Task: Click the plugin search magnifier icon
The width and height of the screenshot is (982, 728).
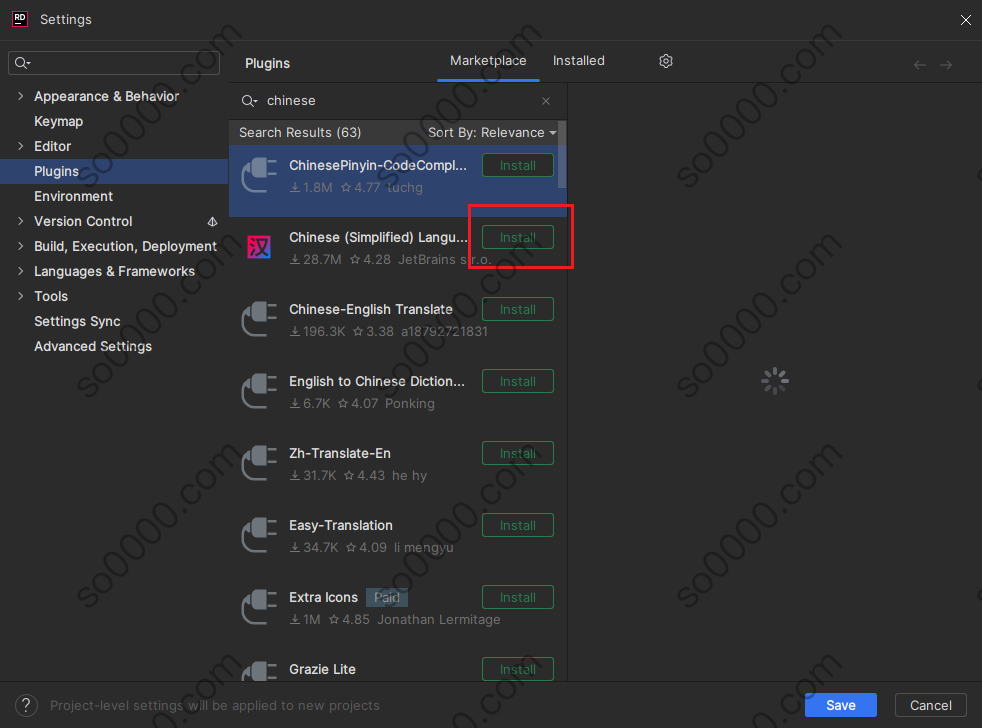Action: click(249, 101)
